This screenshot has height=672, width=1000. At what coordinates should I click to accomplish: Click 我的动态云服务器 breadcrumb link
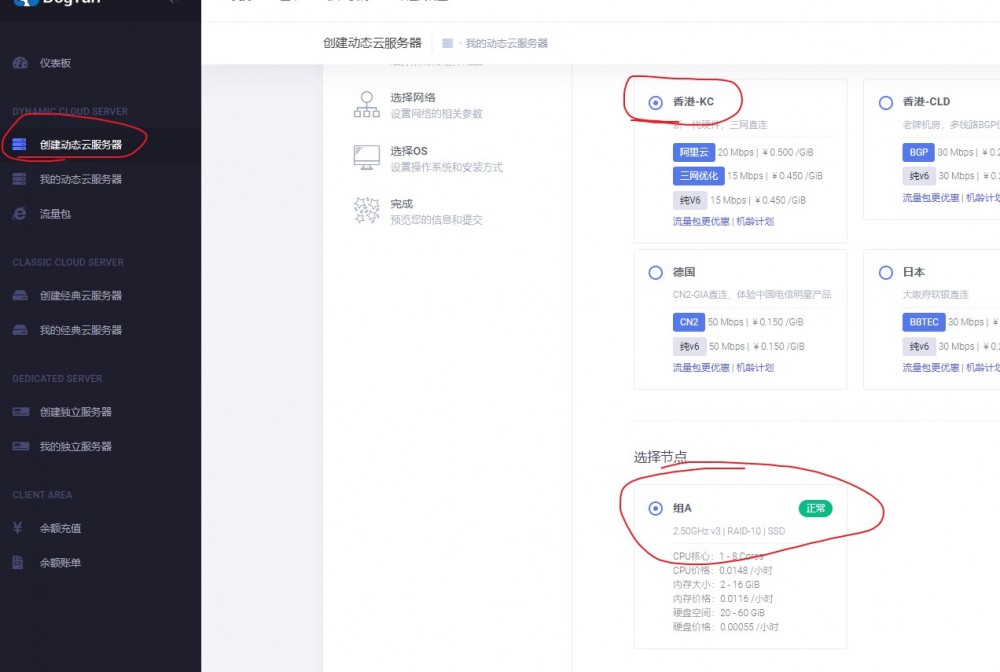coord(506,43)
